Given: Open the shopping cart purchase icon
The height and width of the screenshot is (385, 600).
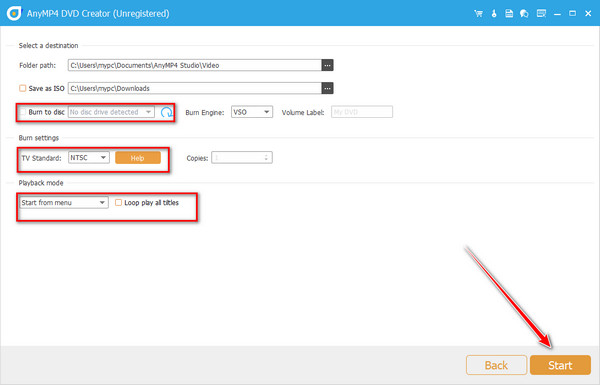Looking at the screenshot, I should tap(478, 14).
